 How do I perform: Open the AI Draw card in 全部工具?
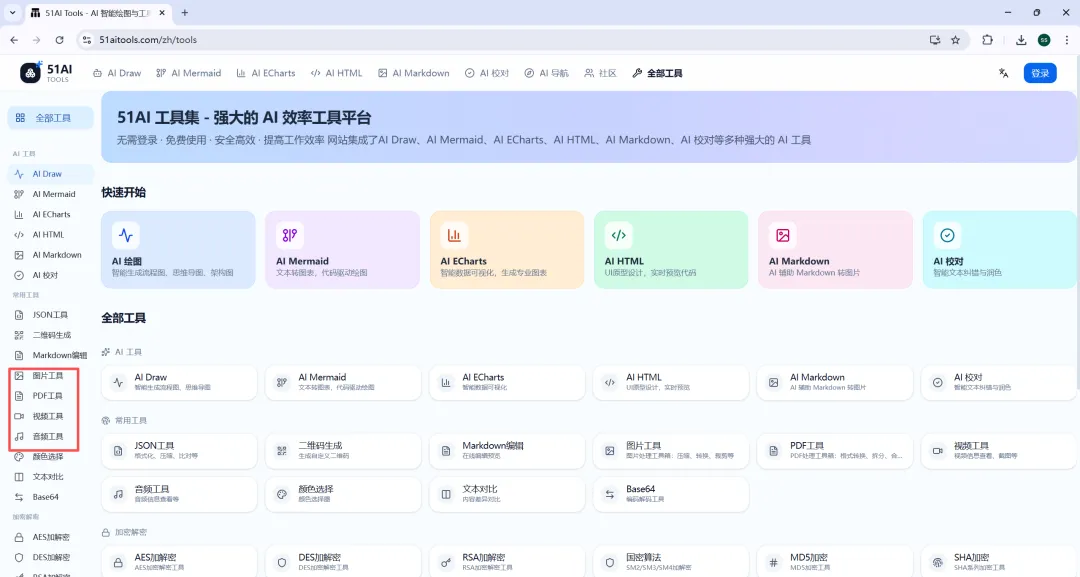[179, 382]
